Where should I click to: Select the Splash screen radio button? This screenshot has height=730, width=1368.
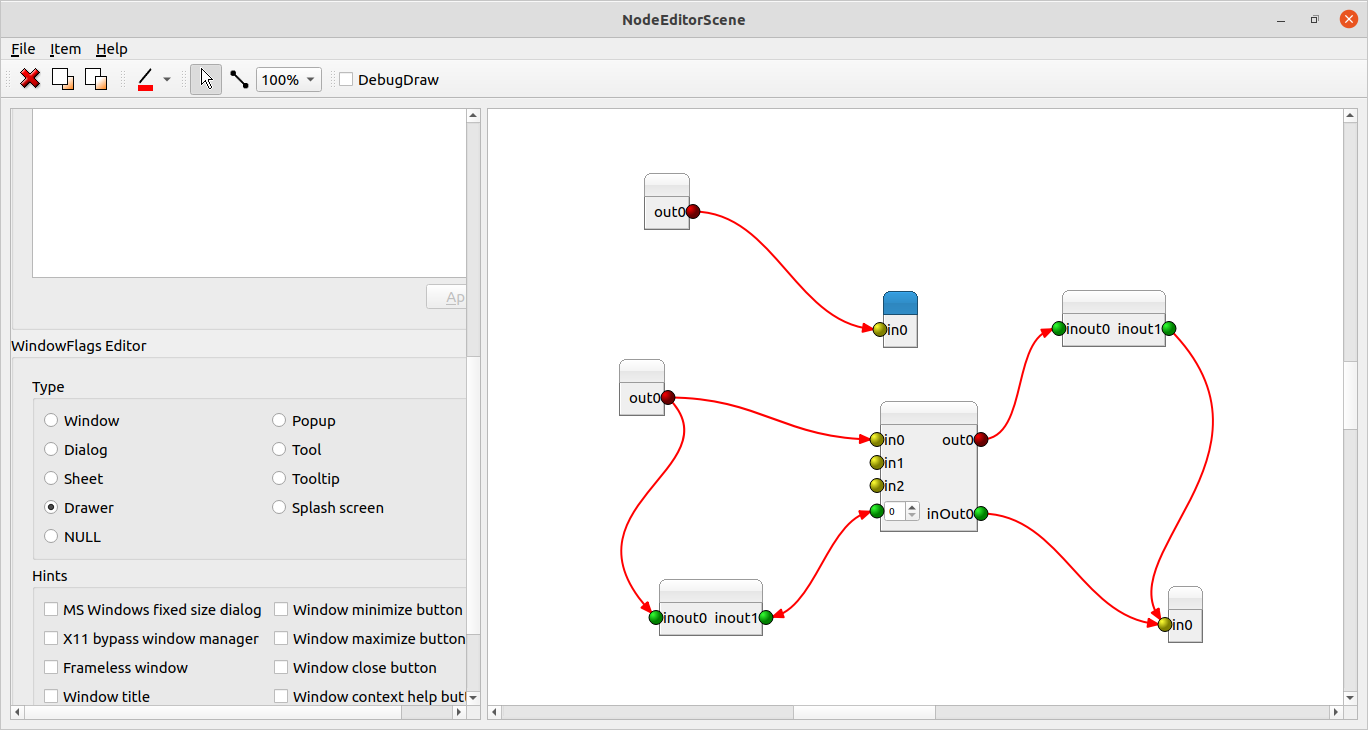[279, 508]
